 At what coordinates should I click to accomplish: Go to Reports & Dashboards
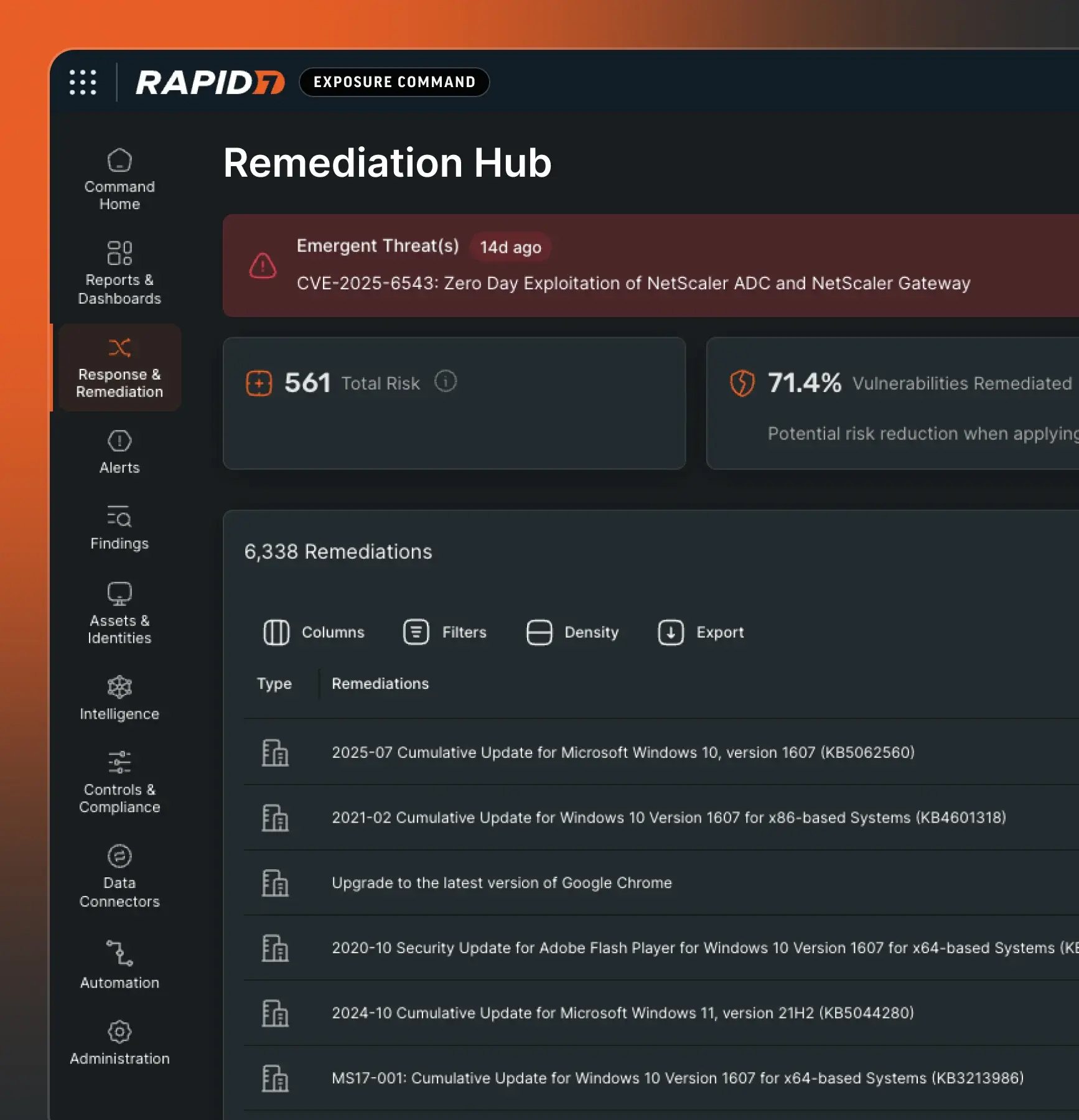point(119,273)
